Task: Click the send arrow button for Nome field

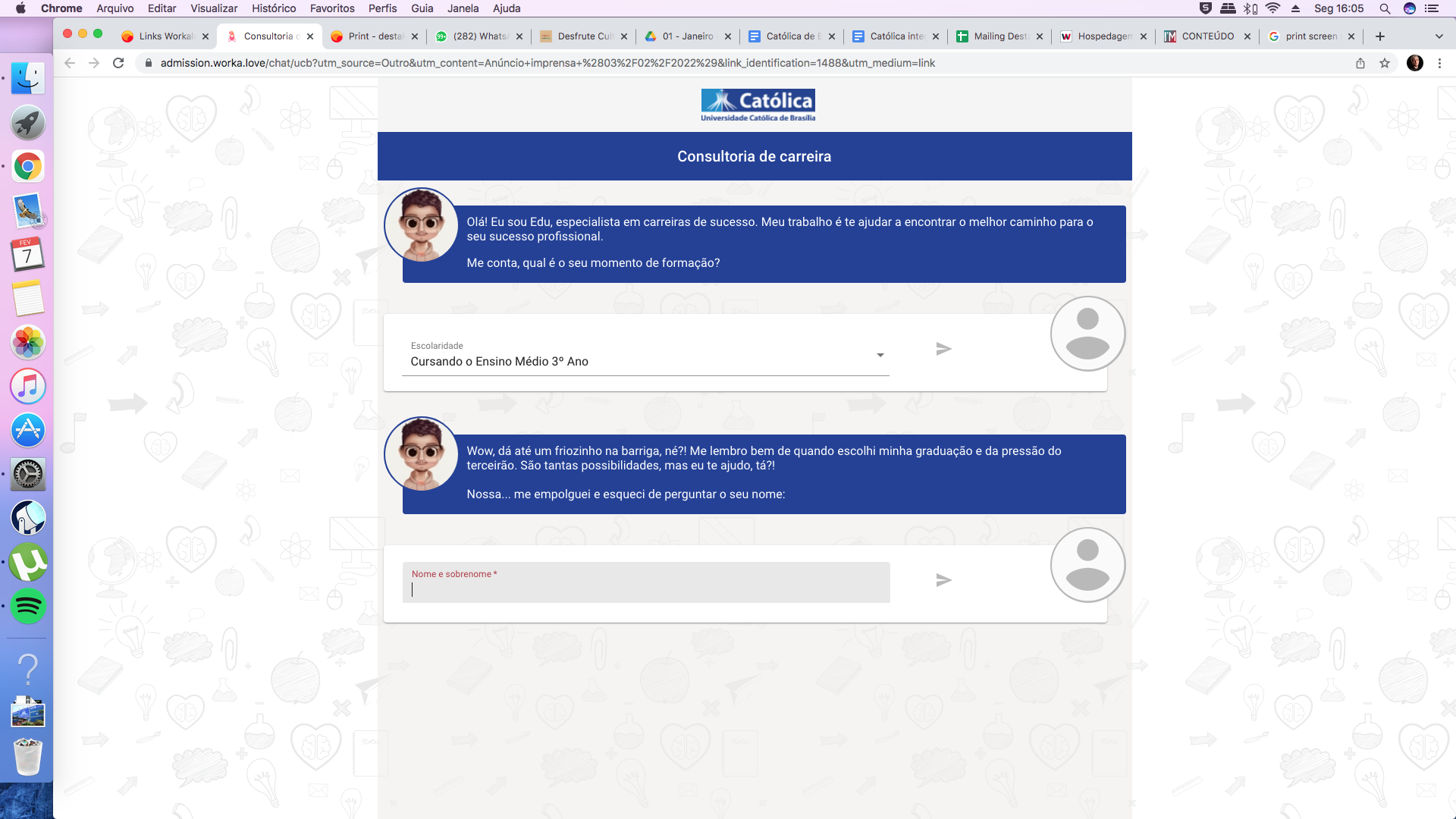Action: (x=943, y=580)
